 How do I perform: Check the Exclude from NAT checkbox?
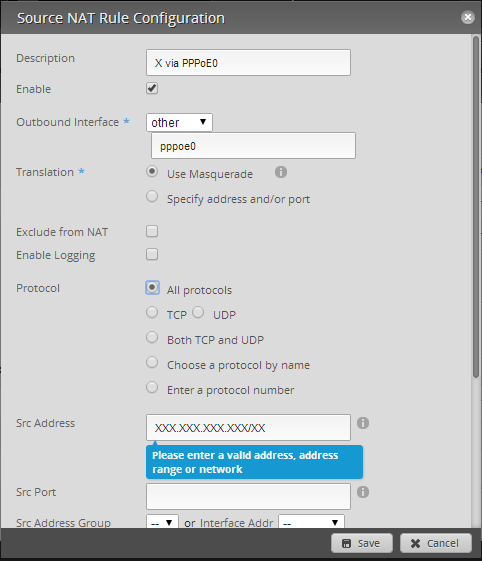tap(152, 231)
